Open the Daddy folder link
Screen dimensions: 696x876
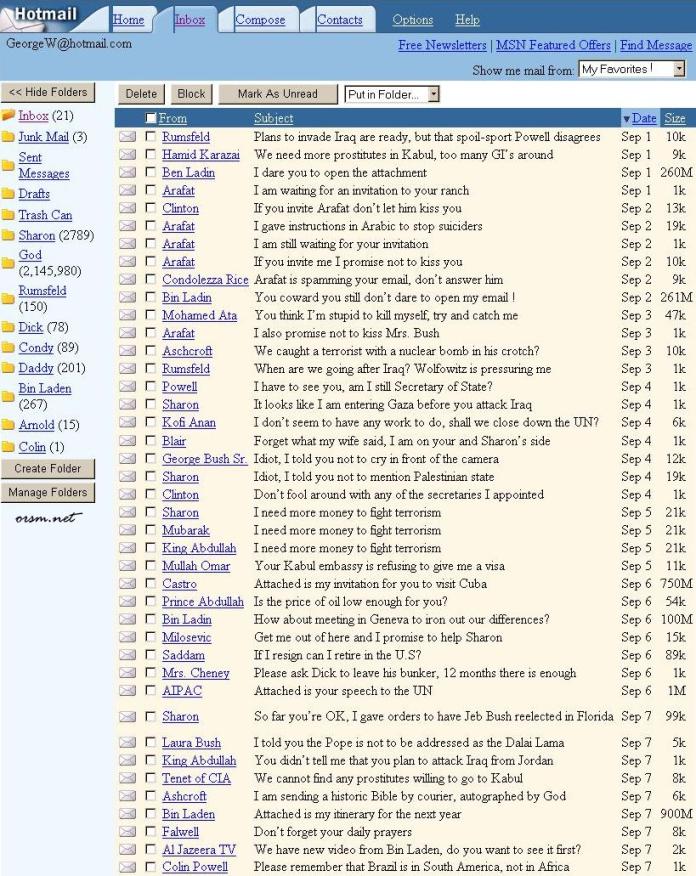pos(36,368)
